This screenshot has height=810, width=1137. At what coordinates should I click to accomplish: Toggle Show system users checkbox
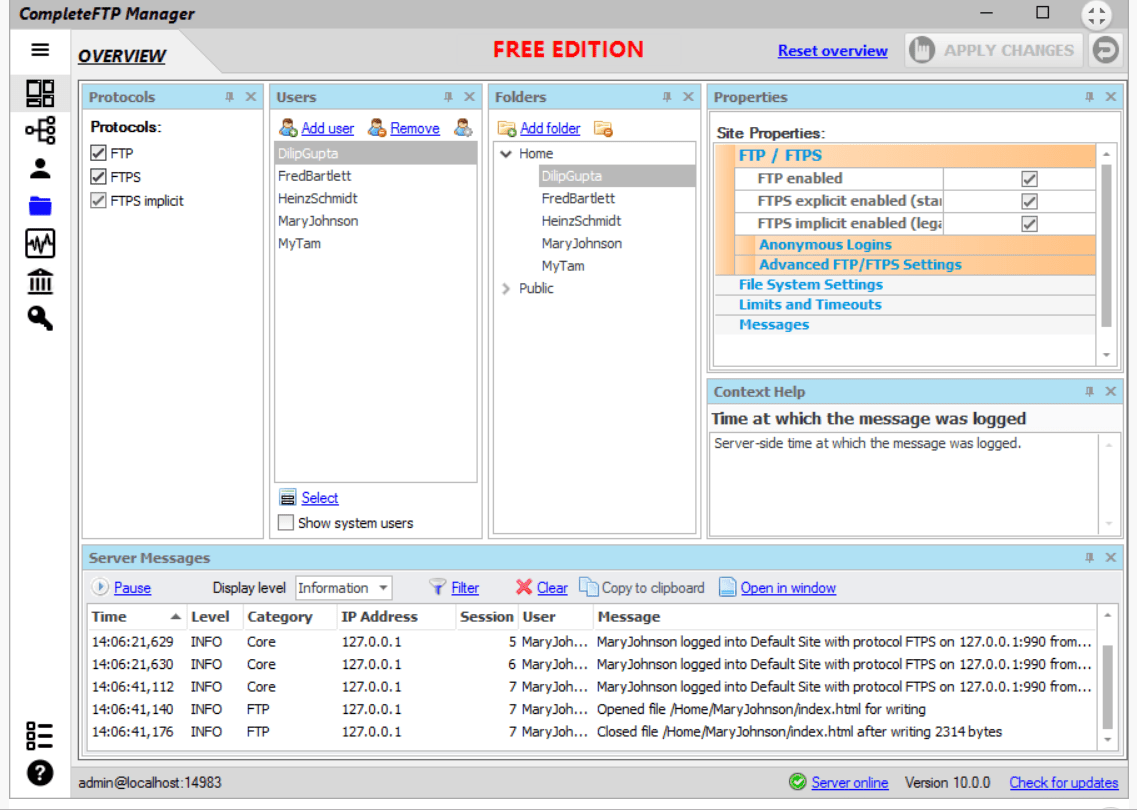point(286,523)
